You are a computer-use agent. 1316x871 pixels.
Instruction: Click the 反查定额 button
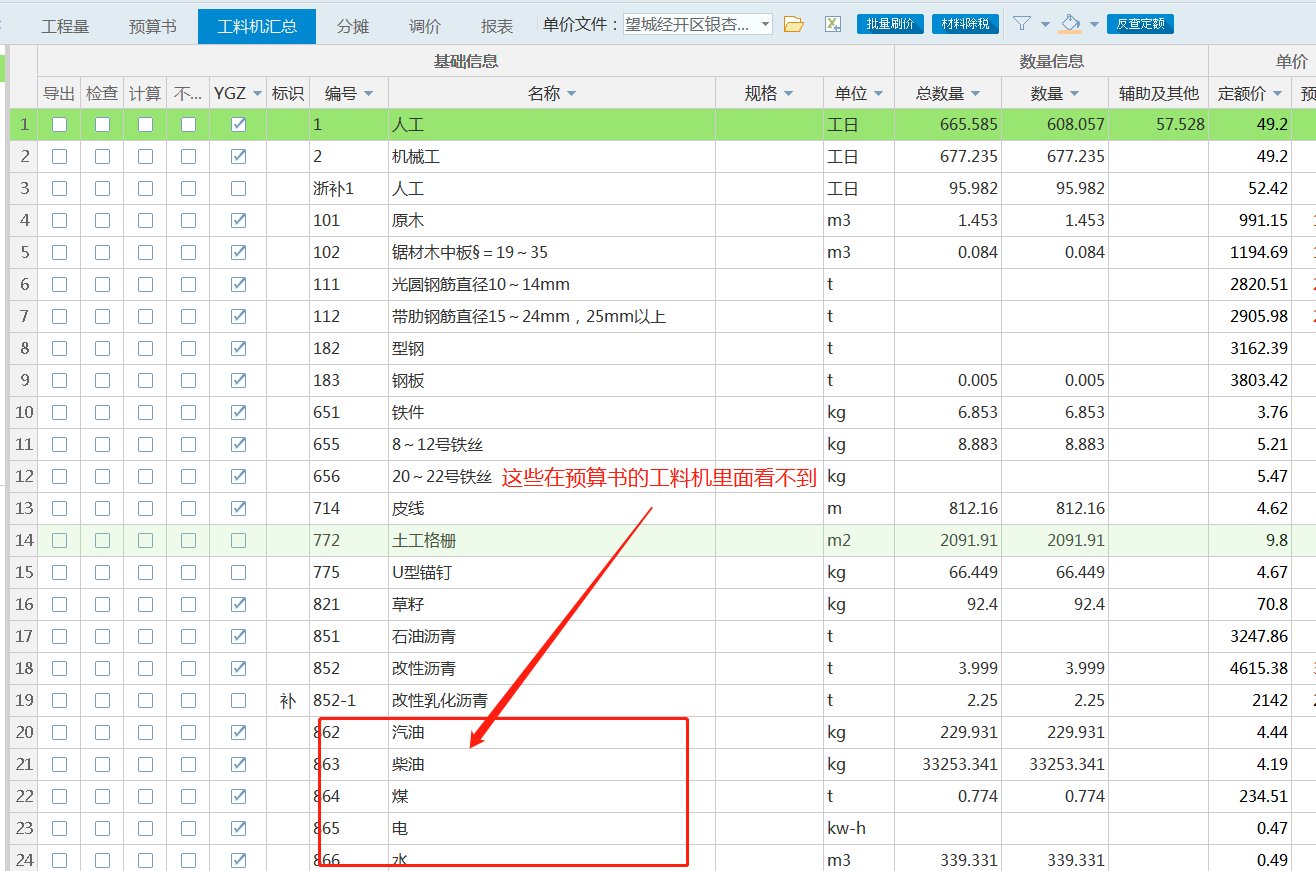click(1140, 24)
